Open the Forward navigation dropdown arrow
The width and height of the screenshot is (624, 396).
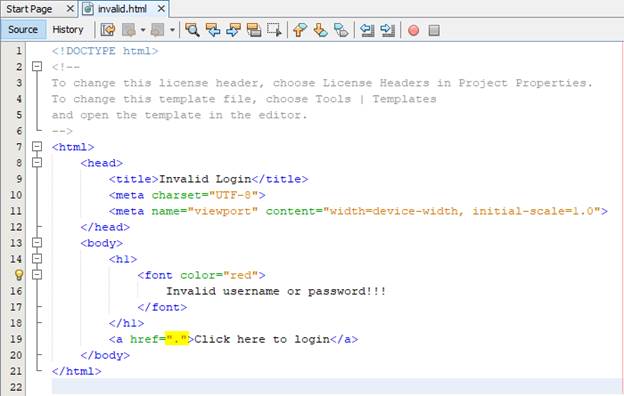click(172, 30)
